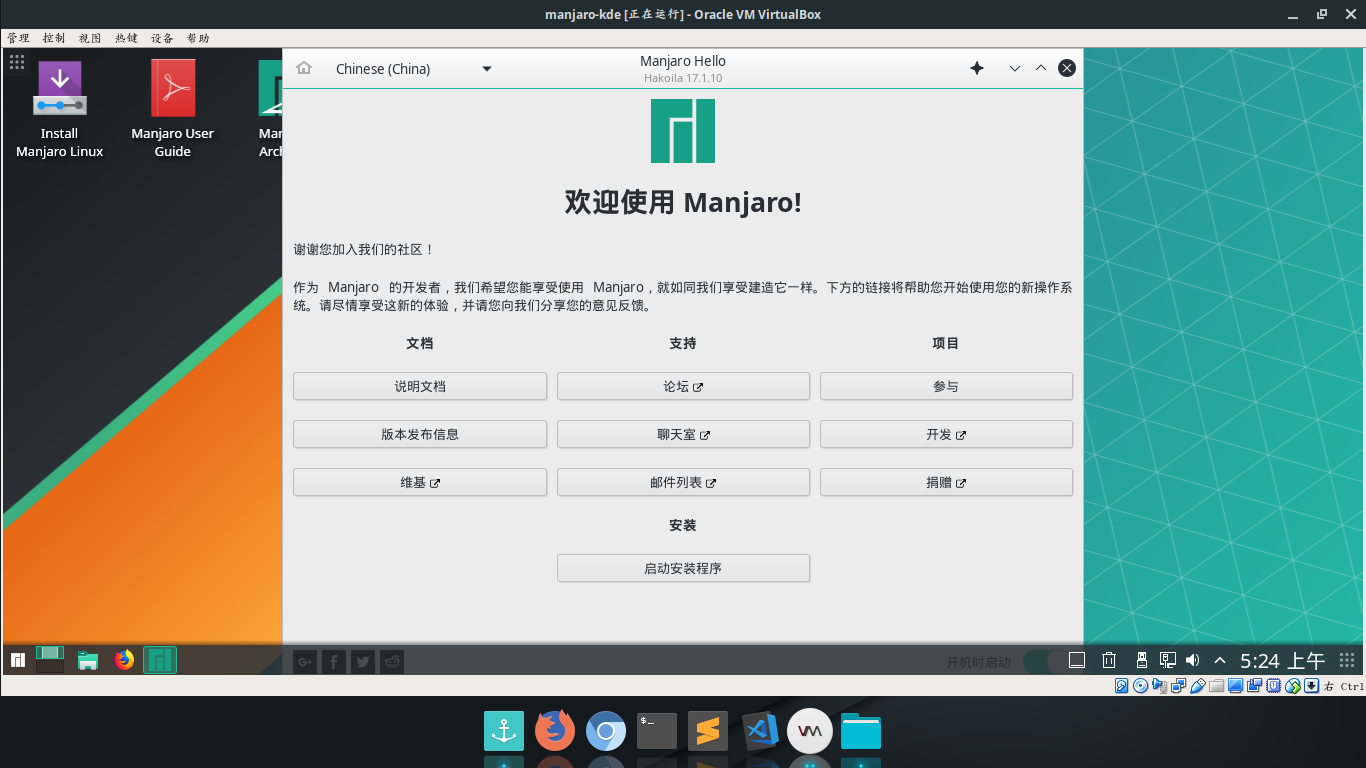Image resolution: width=1366 pixels, height=768 pixels.
Task: Open the VM app in the host dock
Action: [810, 731]
